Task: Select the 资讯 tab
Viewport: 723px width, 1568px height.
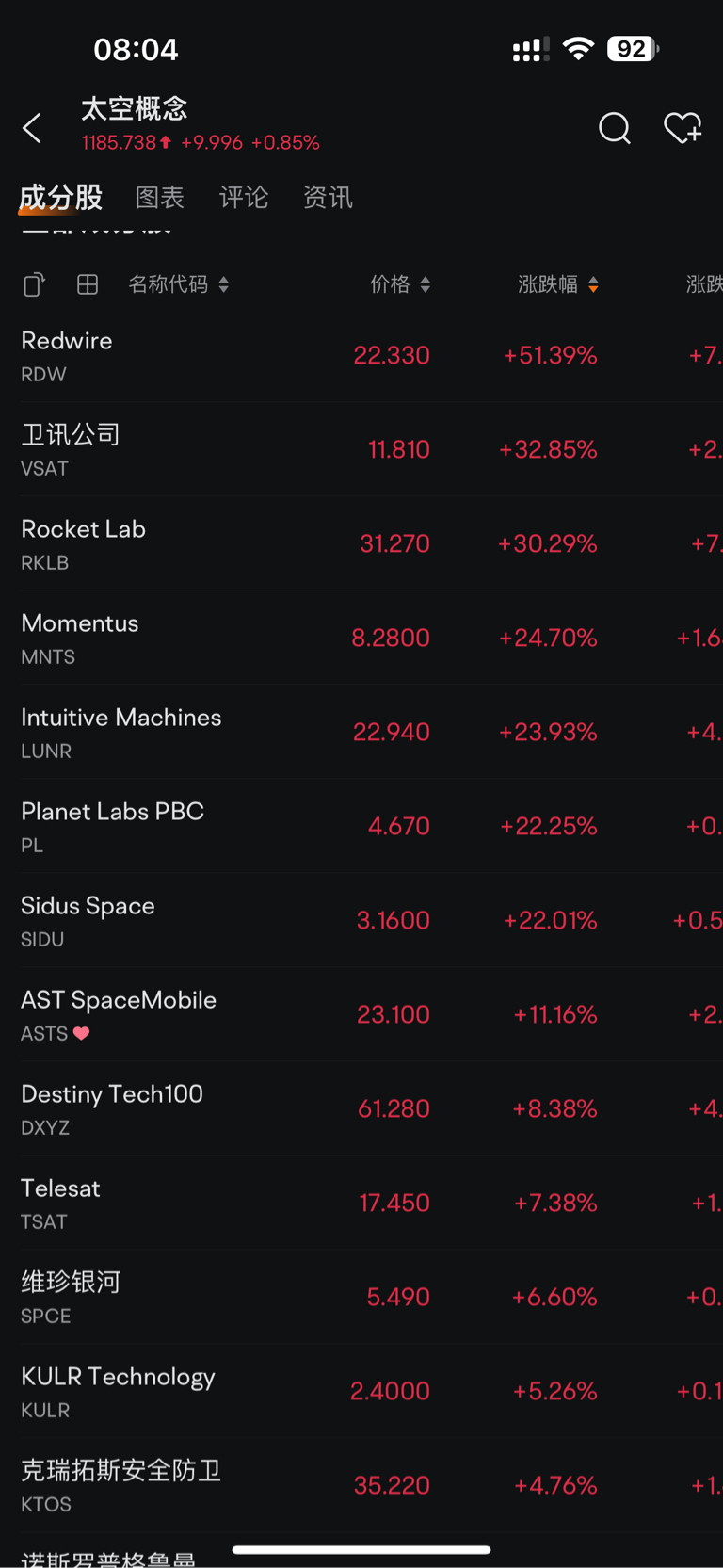Action: (328, 197)
